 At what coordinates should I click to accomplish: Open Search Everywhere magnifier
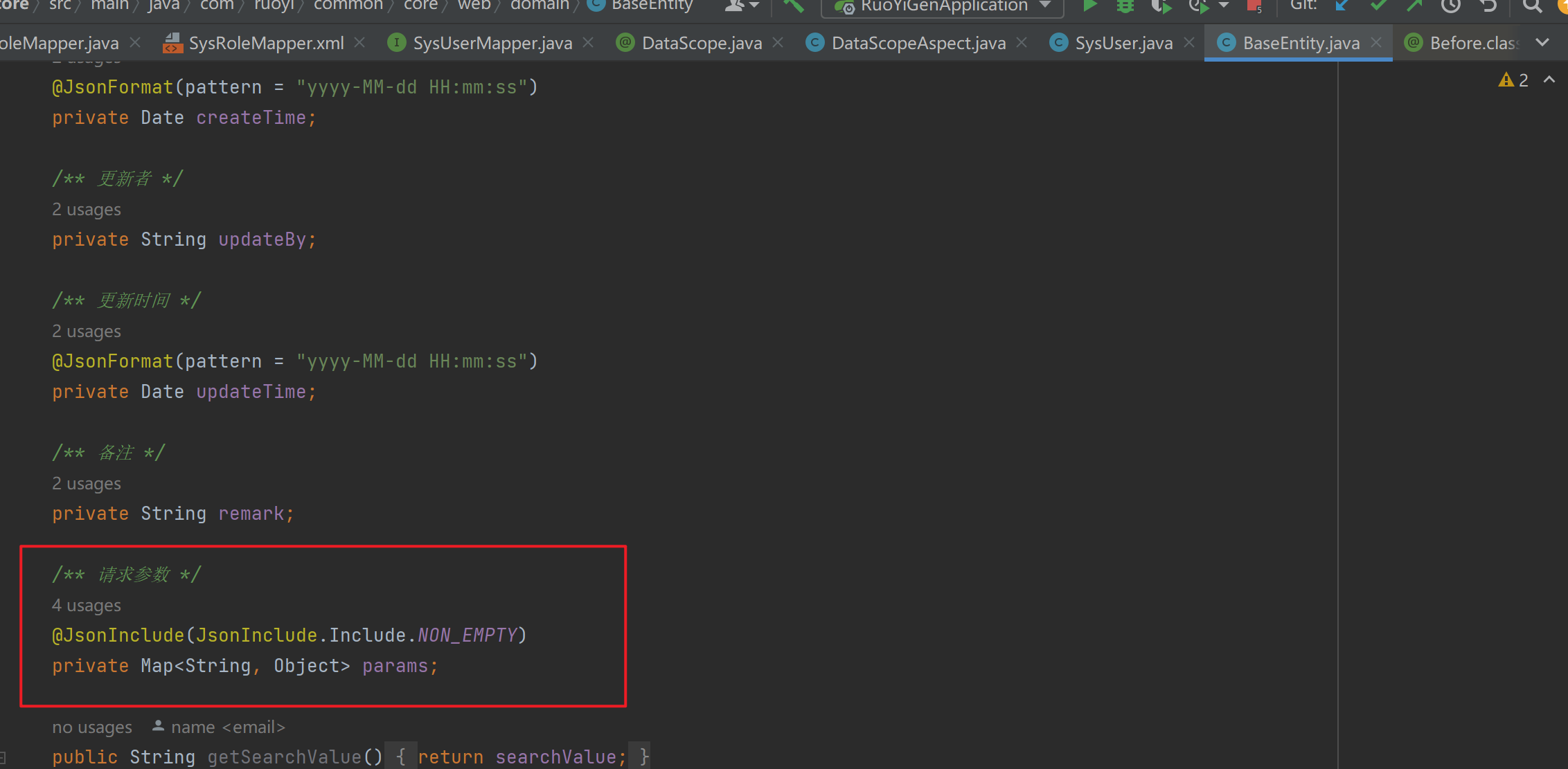[1533, 6]
